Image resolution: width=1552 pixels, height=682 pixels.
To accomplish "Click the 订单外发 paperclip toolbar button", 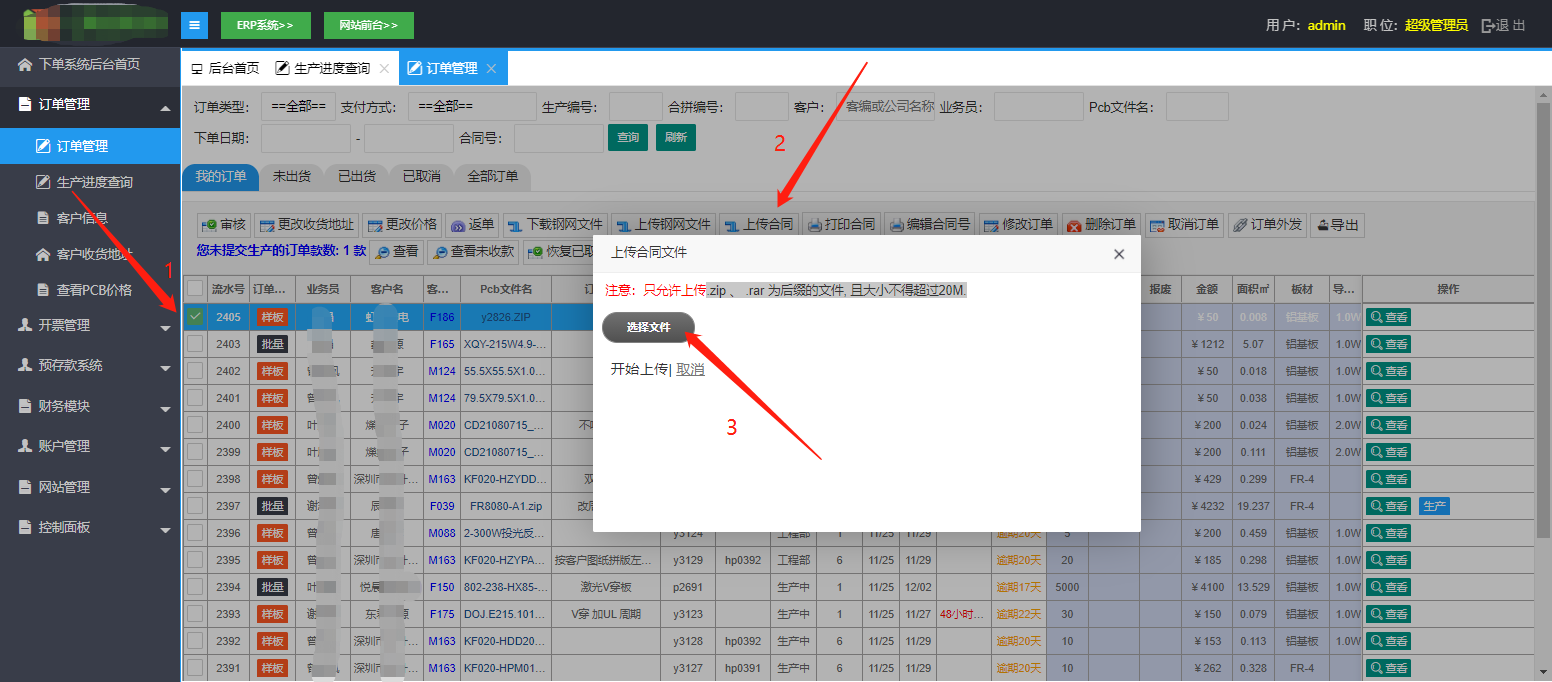I will 1267,225.
